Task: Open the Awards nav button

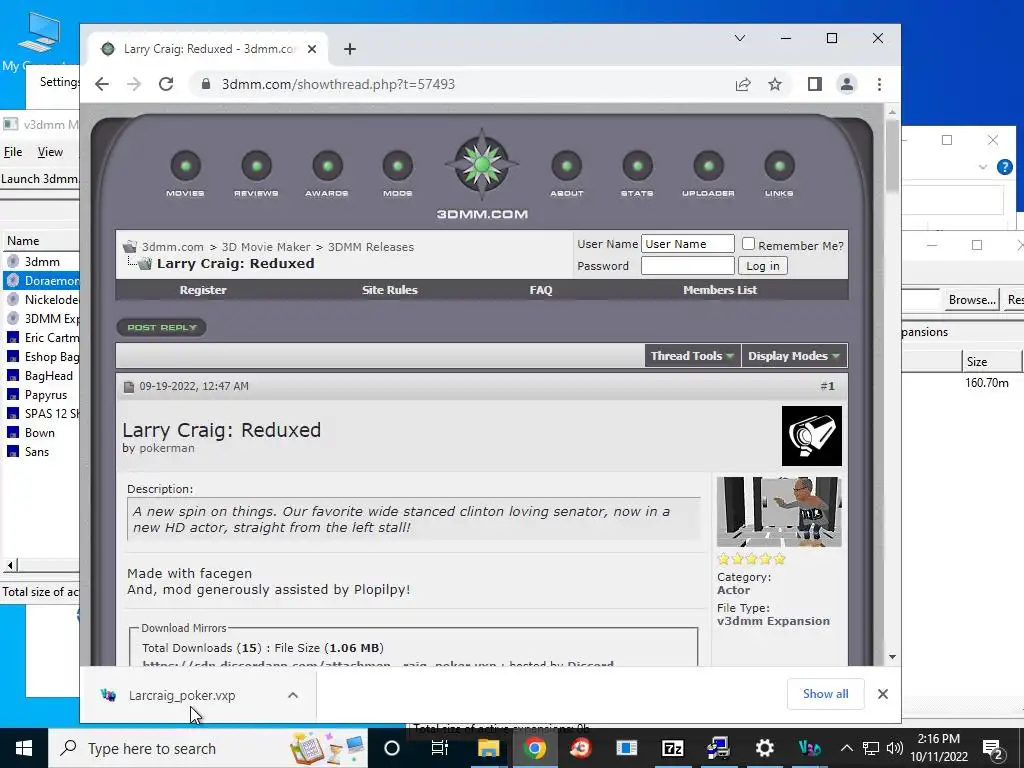Action: (327, 174)
